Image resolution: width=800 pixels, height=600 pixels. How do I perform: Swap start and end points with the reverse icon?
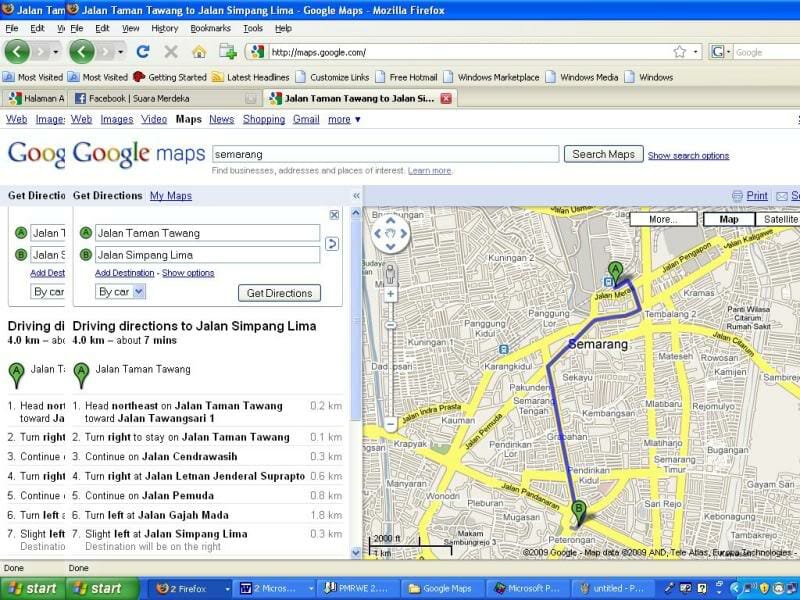click(332, 244)
